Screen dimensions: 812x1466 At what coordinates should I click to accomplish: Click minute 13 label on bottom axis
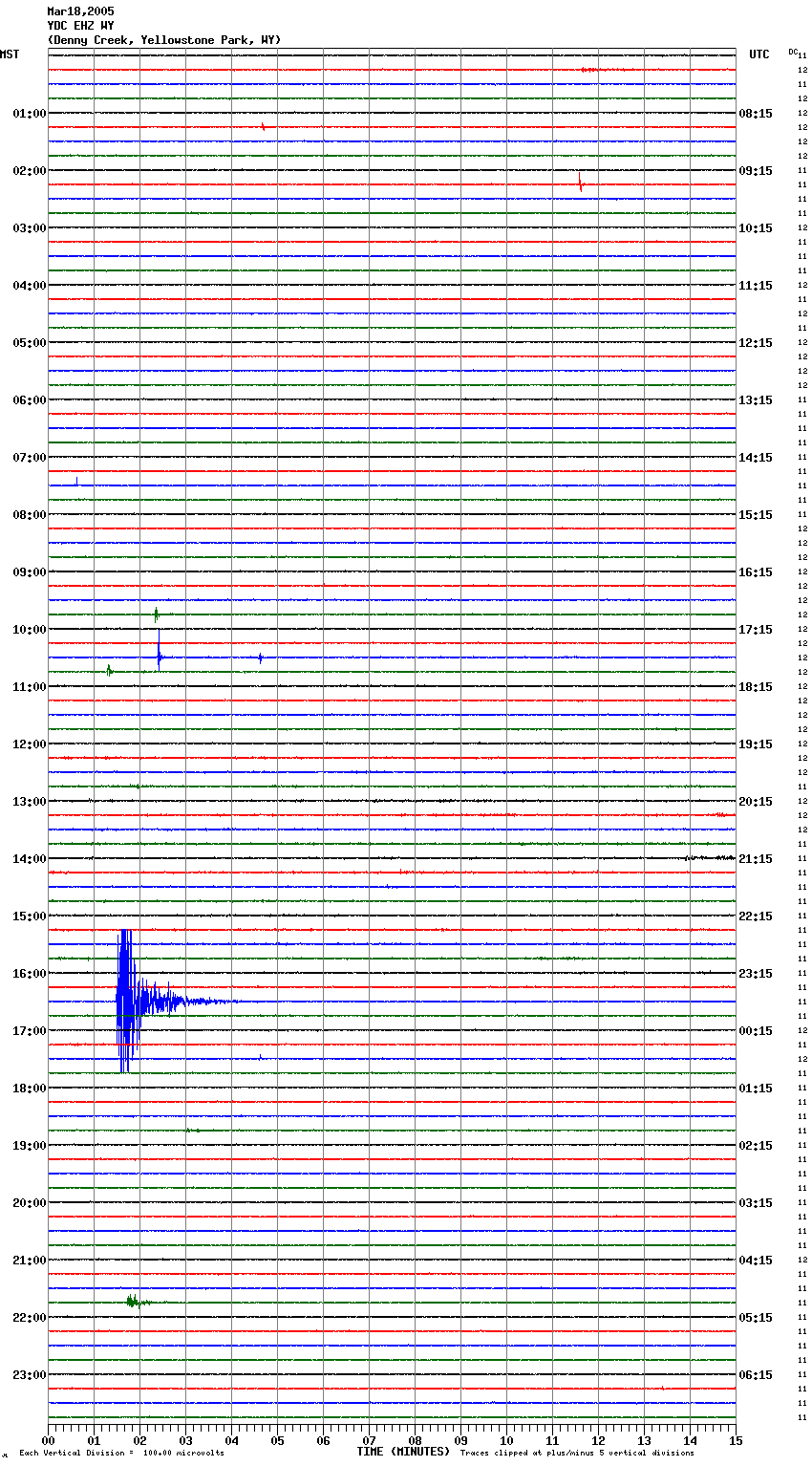[644, 1441]
